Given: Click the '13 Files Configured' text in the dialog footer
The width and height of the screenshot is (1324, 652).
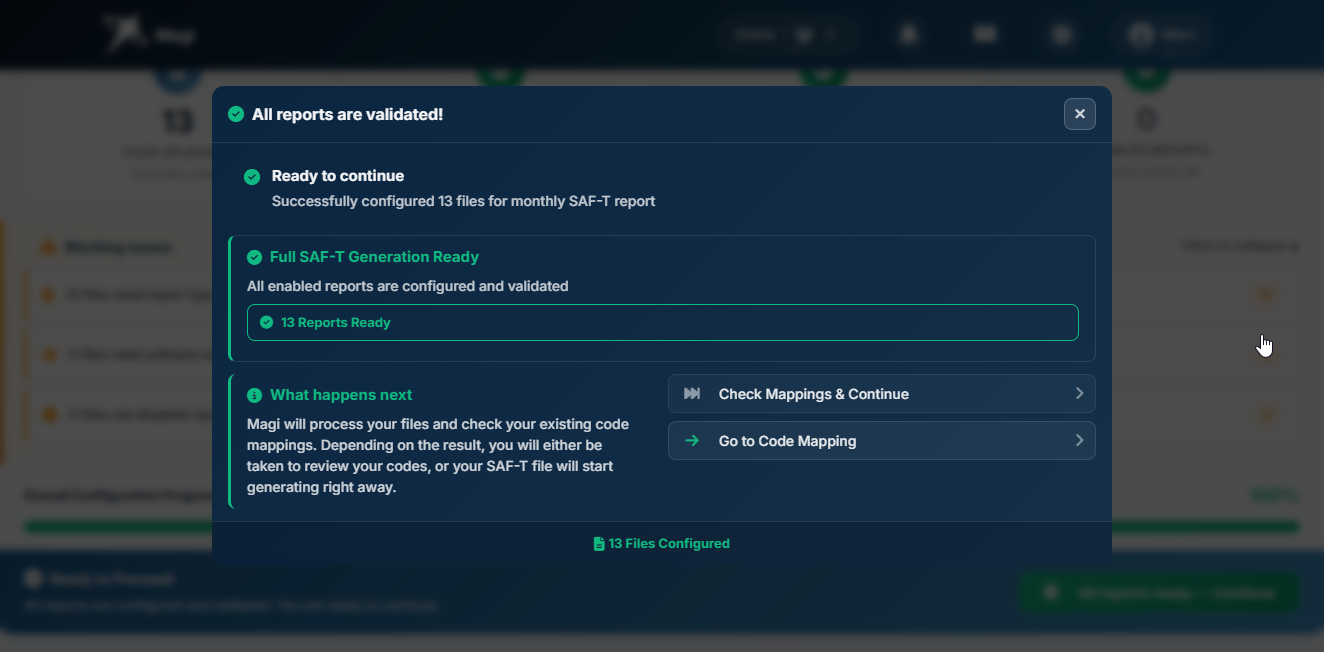Looking at the screenshot, I should (669, 544).
